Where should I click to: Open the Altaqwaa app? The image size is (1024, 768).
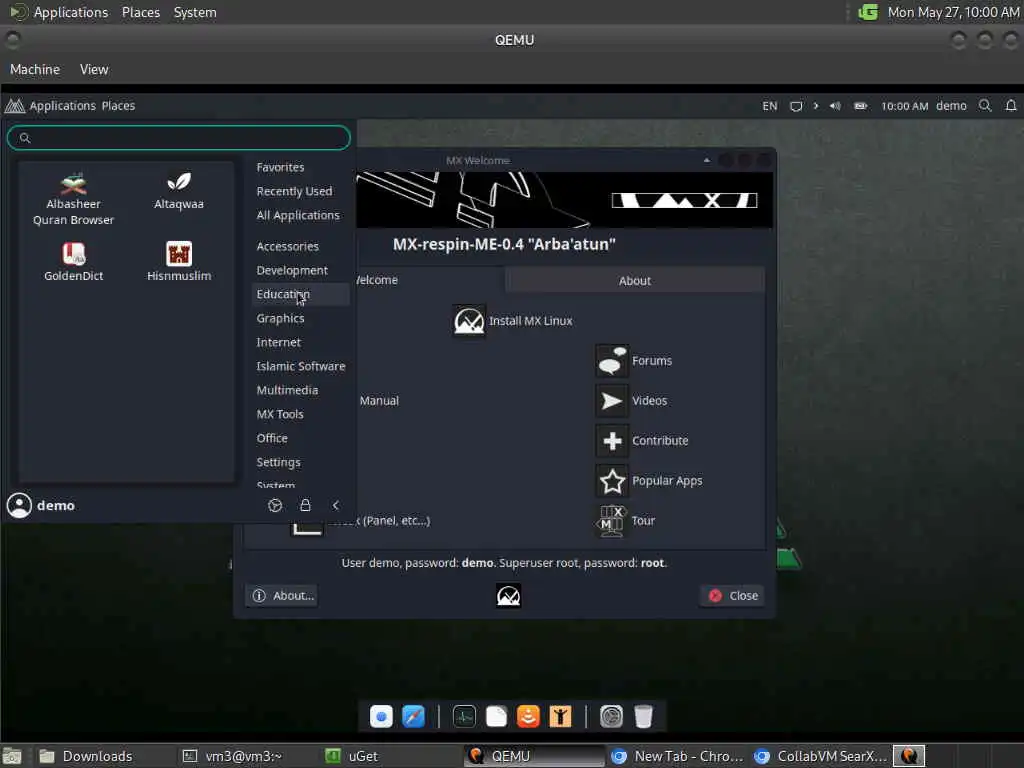(x=178, y=191)
